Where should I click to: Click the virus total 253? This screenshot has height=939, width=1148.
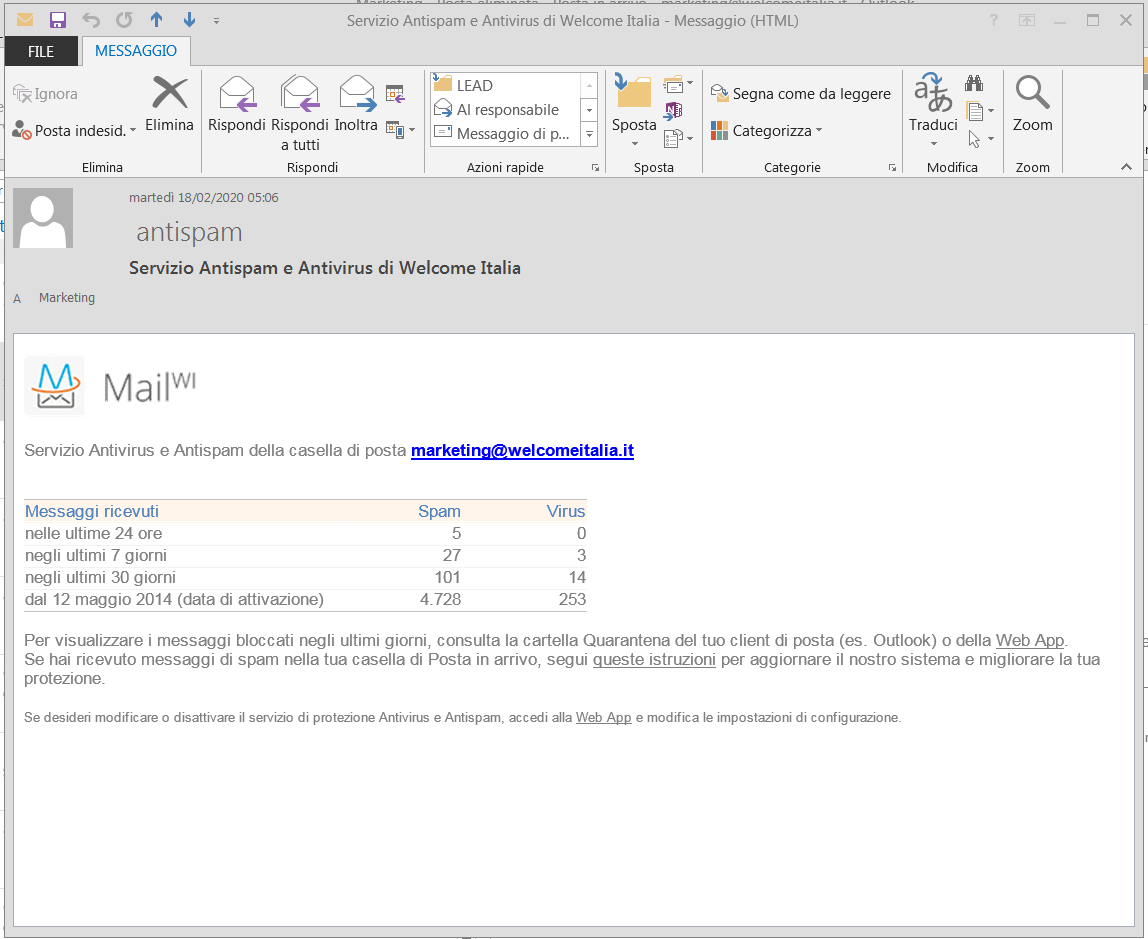point(573,599)
